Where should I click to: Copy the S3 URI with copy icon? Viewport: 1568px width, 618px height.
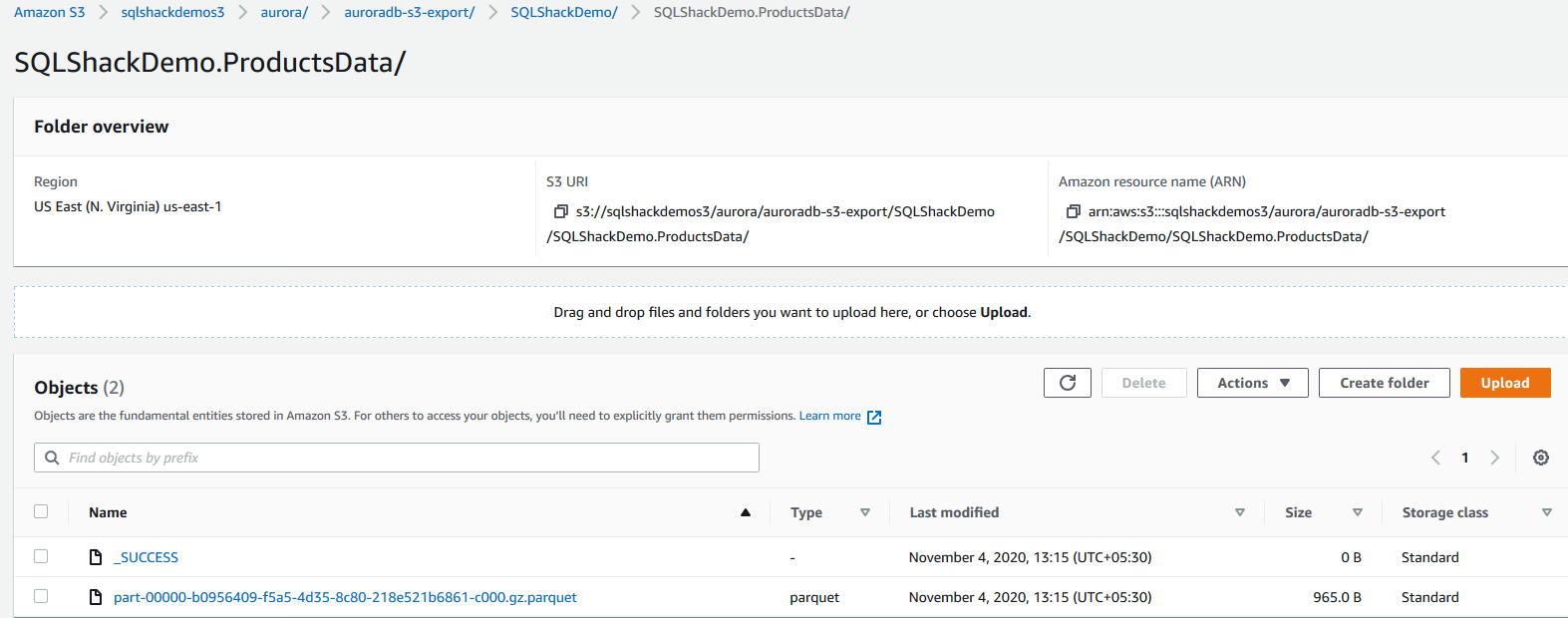[561, 211]
